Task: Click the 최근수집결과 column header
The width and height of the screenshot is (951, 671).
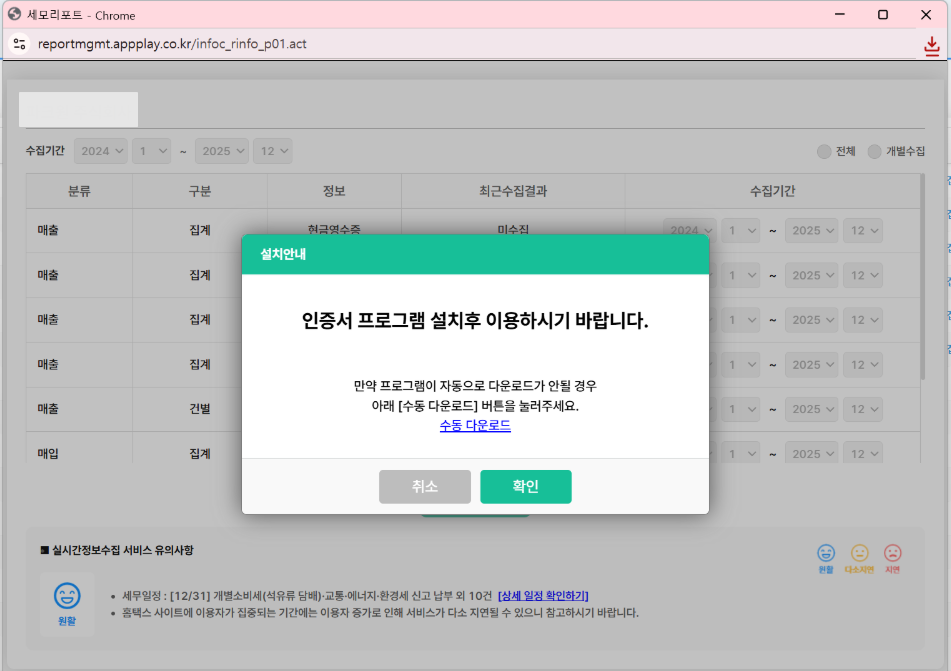Action: pos(513,191)
